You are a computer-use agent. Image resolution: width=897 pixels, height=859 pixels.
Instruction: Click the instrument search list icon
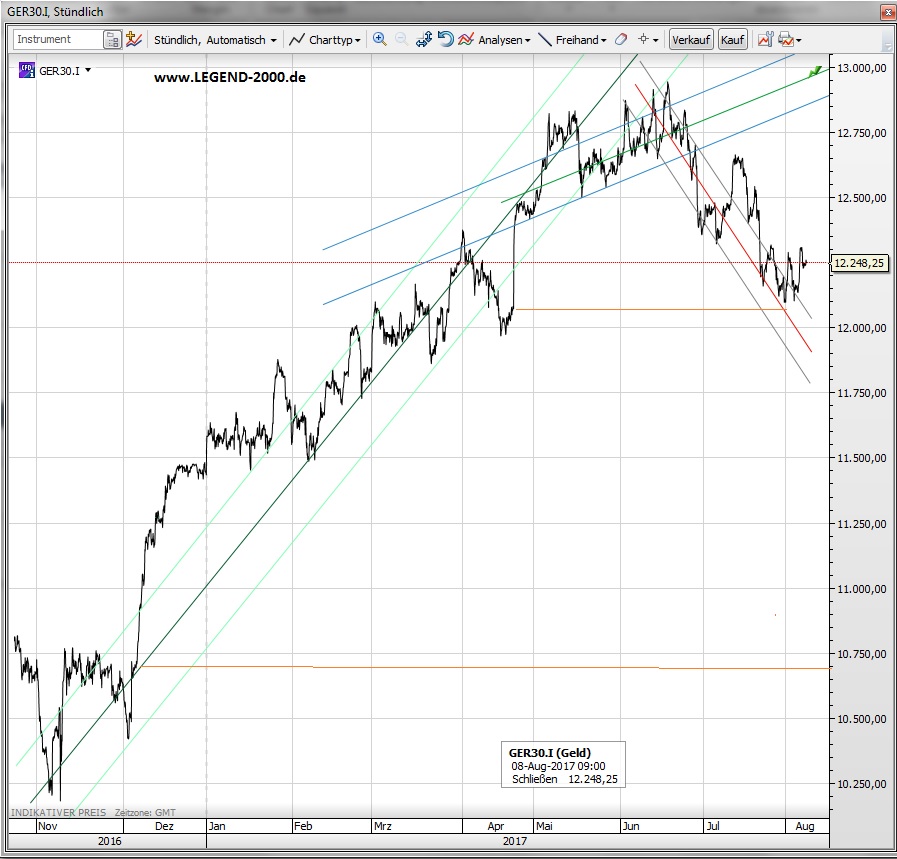pyautogui.click(x=112, y=40)
